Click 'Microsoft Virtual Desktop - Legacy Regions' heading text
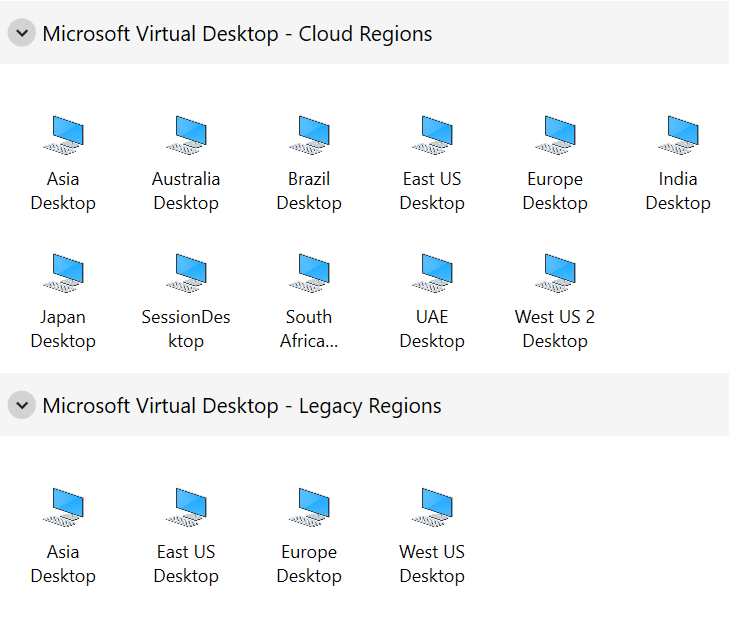This screenshot has width=729, height=623. (x=242, y=406)
